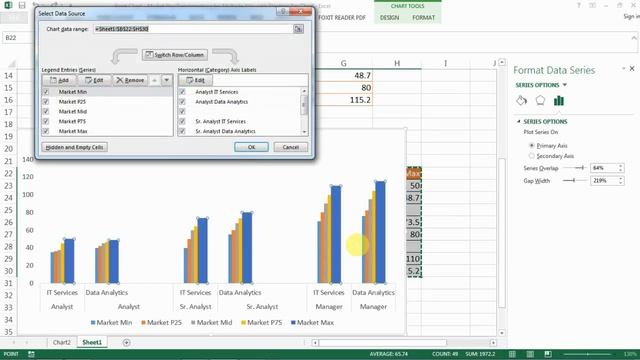Screen dimensions: 640x360
Task: Increase Gap Width spinner value
Action: tap(620, 178)
